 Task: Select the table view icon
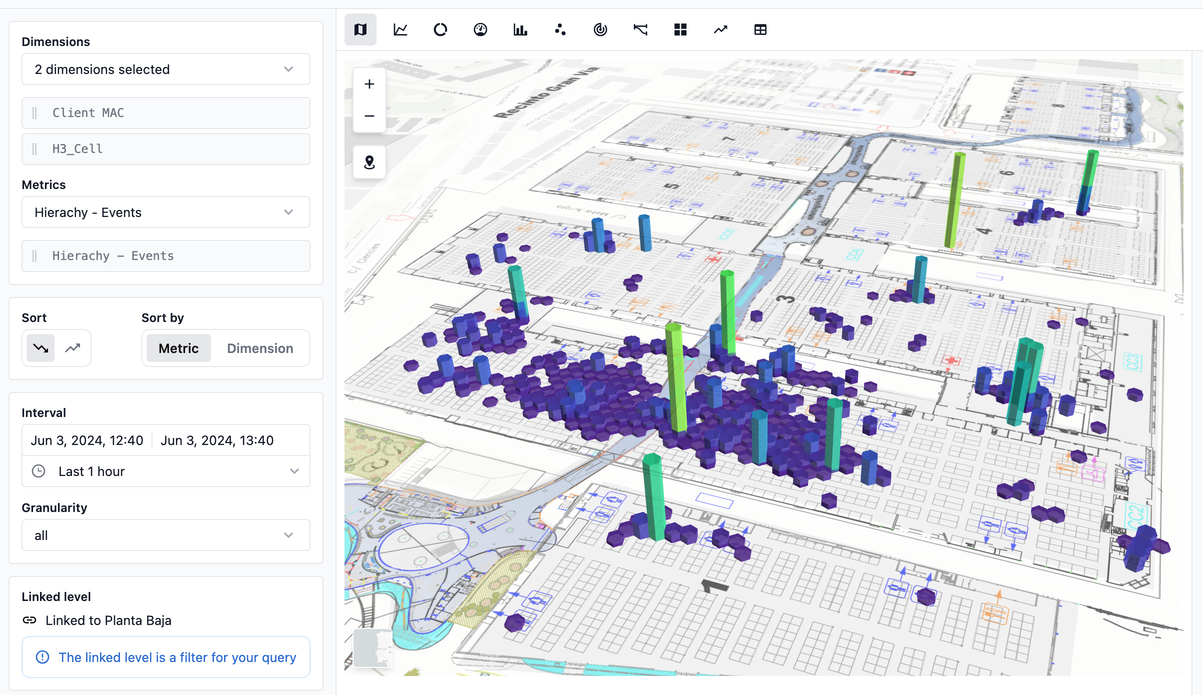pos(760,30)
